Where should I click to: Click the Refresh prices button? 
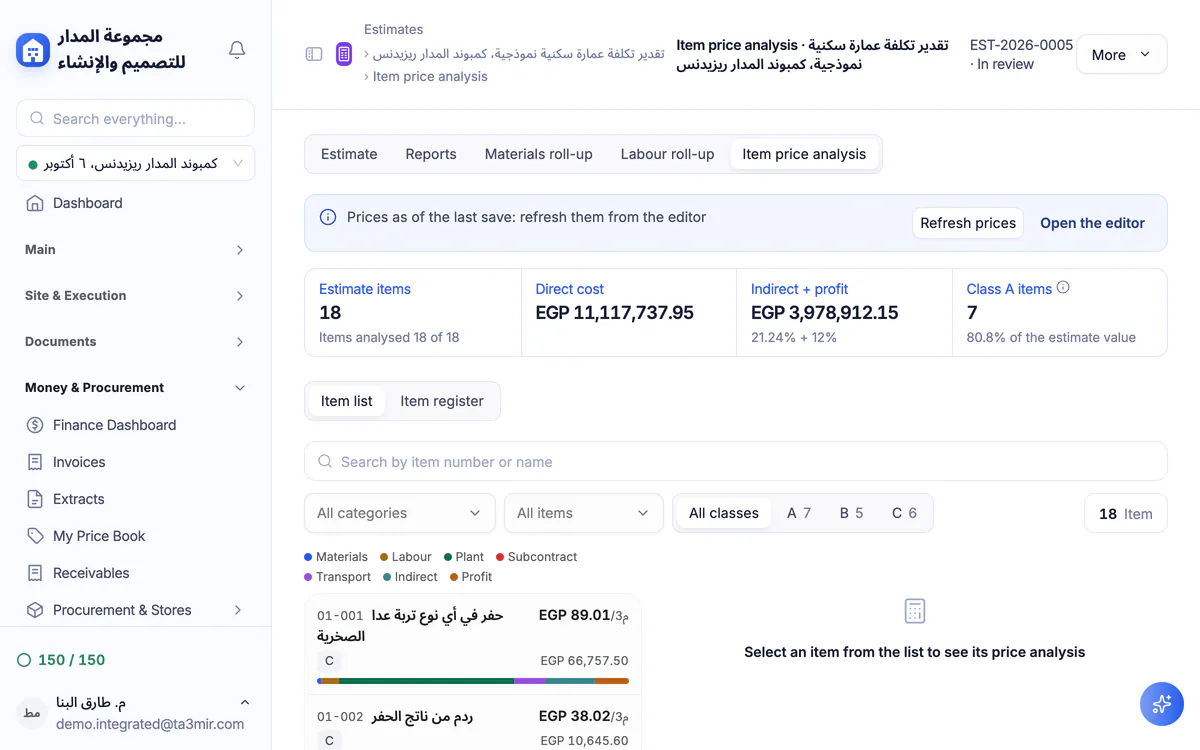[x=968, y=223]
